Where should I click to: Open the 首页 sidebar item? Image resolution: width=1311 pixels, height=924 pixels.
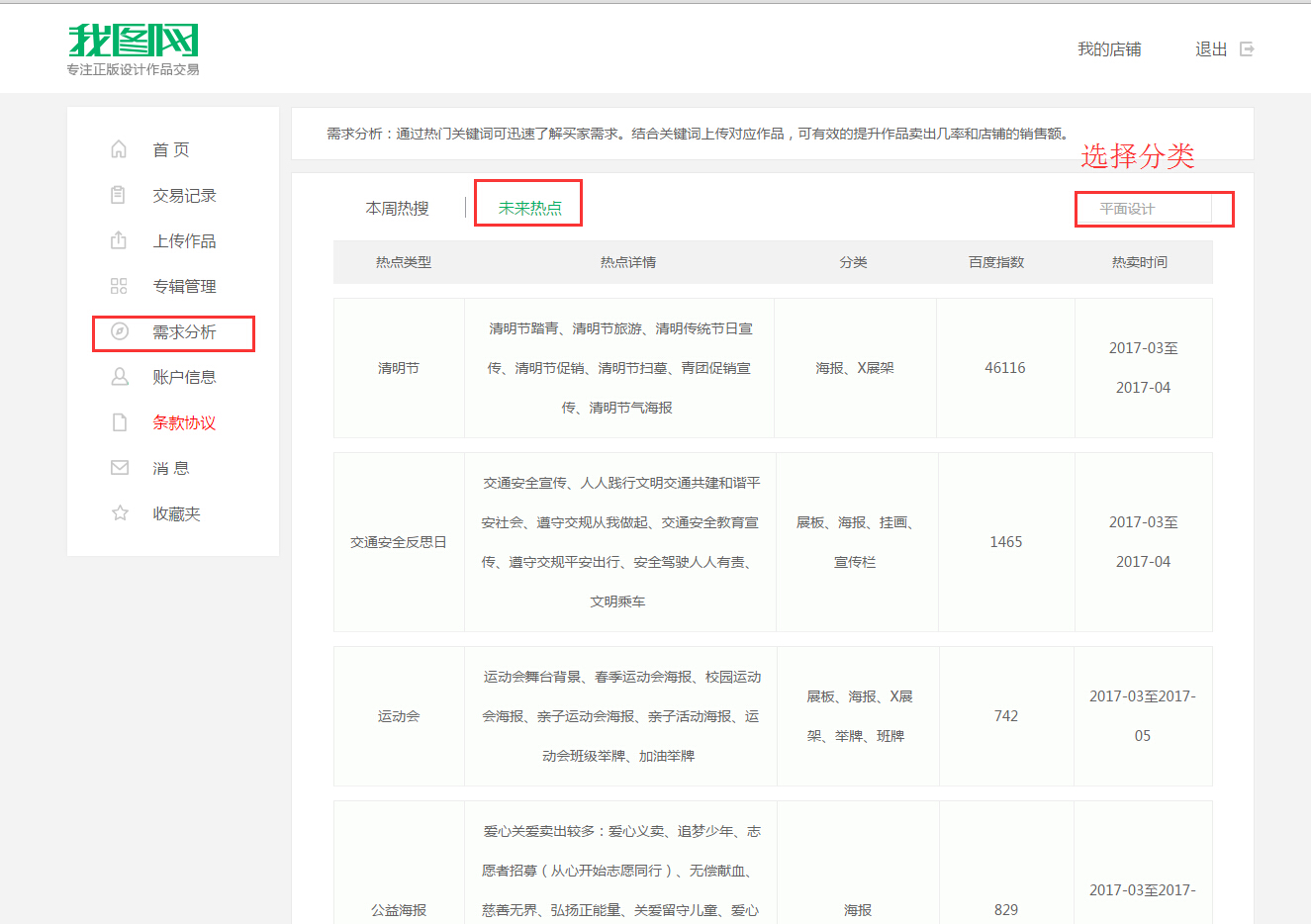point(170,149)
